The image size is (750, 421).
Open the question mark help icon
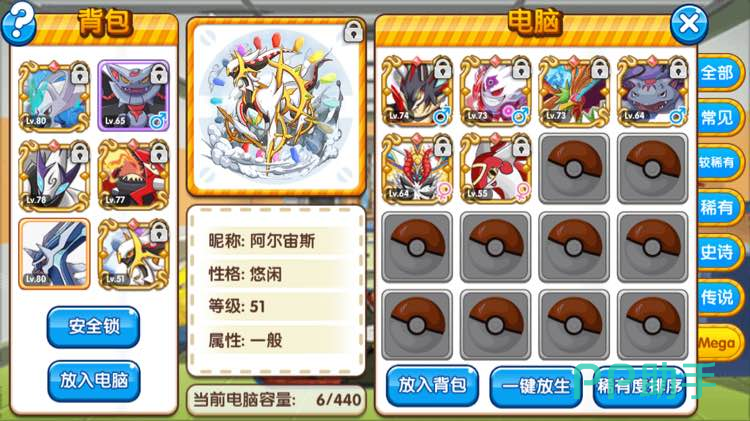pyautogui.click(x=18, y=22)
